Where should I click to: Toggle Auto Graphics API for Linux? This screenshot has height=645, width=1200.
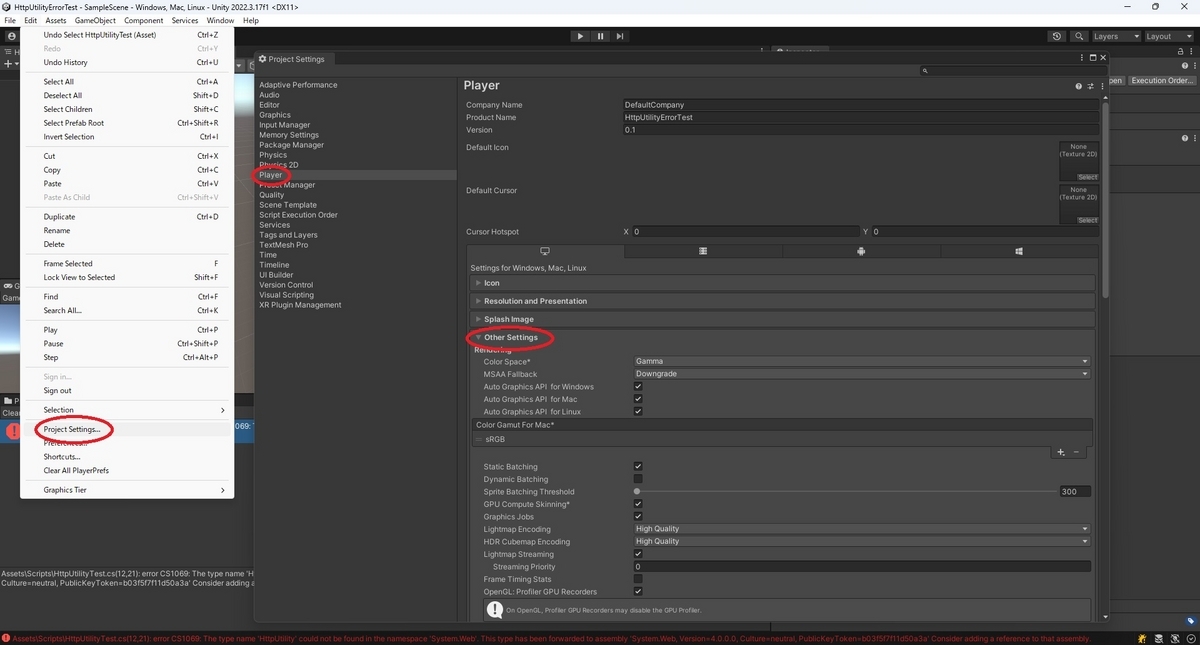click(x=638, y=411)
